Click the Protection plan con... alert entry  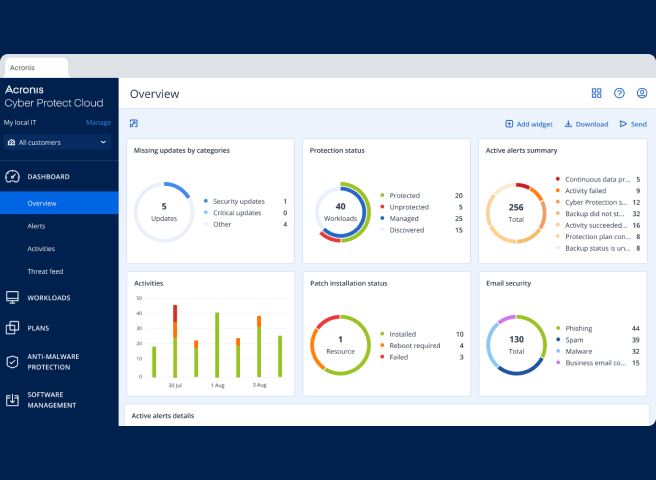[x=598, y=237]
